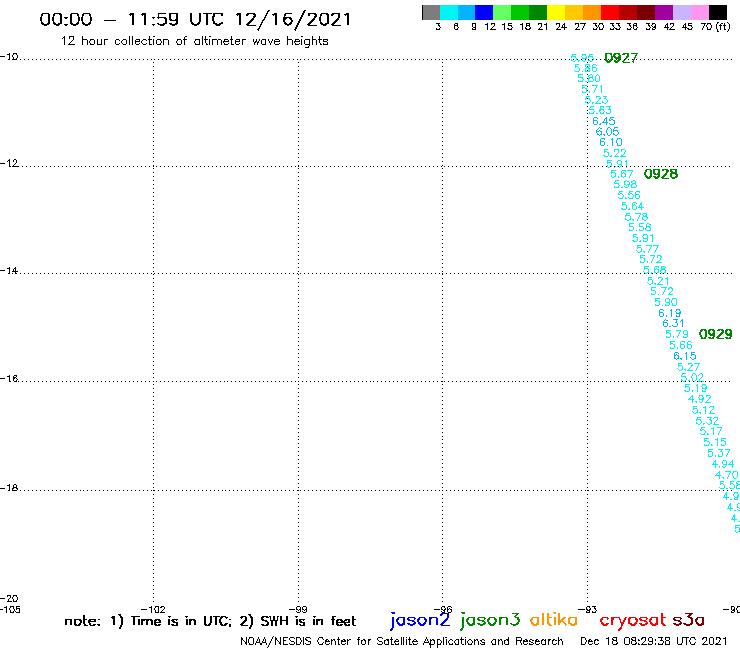The width and height of the screenshot is (740, 650).
Task: Click the red 'cryosat' satellite label
Action: (x=633, y=621)
